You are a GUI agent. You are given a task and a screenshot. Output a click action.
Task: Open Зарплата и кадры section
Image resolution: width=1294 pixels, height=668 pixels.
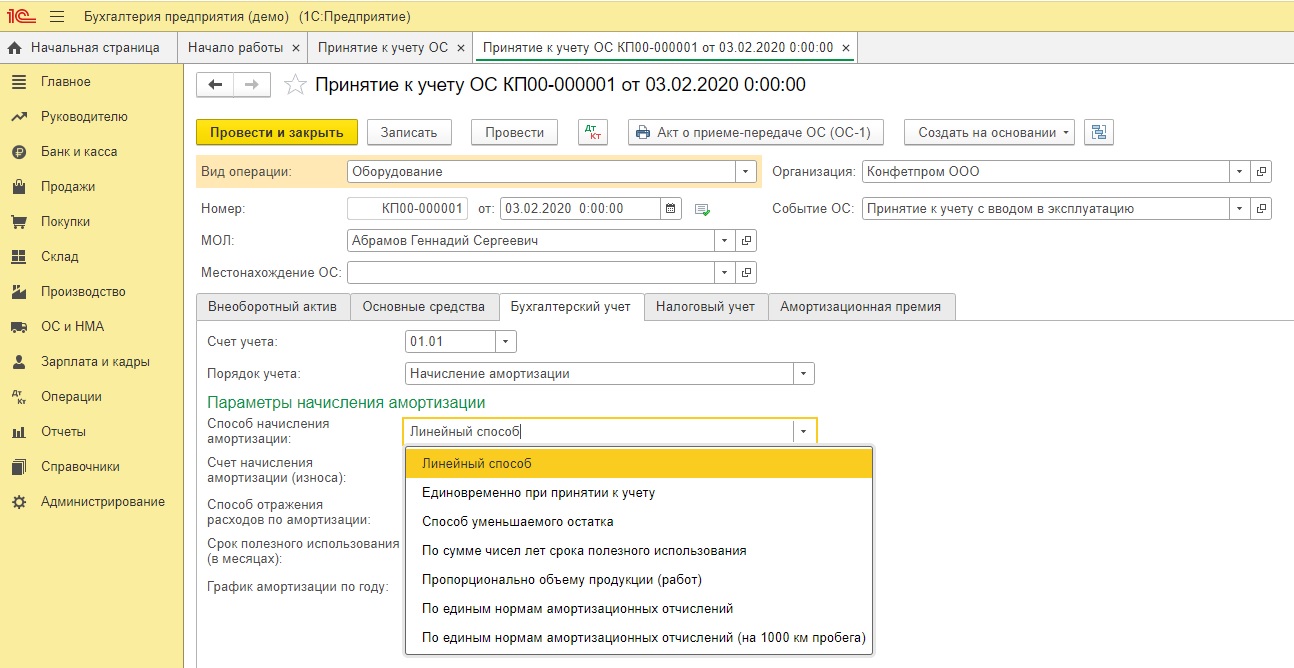point(95,362)
